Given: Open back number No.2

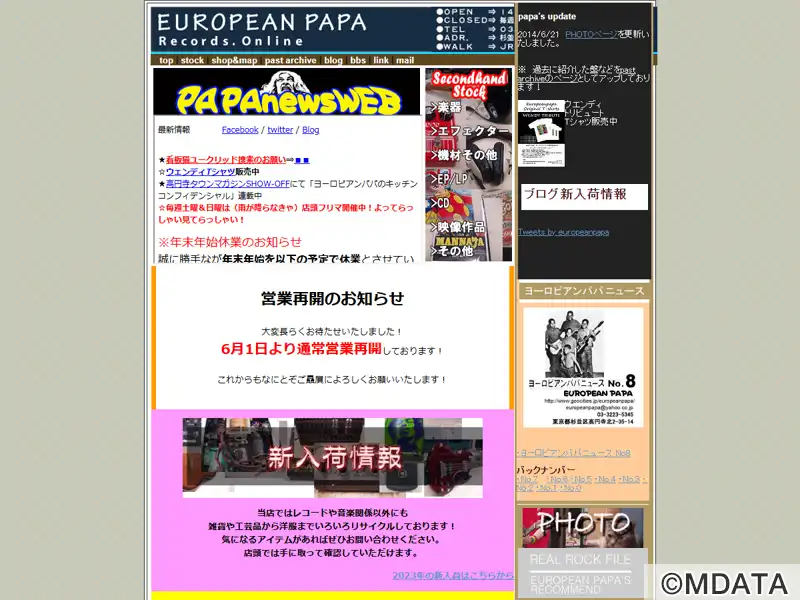Looking at the screenshot, I should (x=525, y=488).
